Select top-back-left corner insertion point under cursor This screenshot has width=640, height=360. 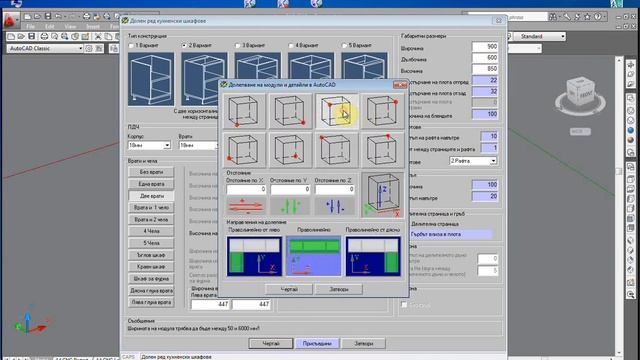click(336, 111)
